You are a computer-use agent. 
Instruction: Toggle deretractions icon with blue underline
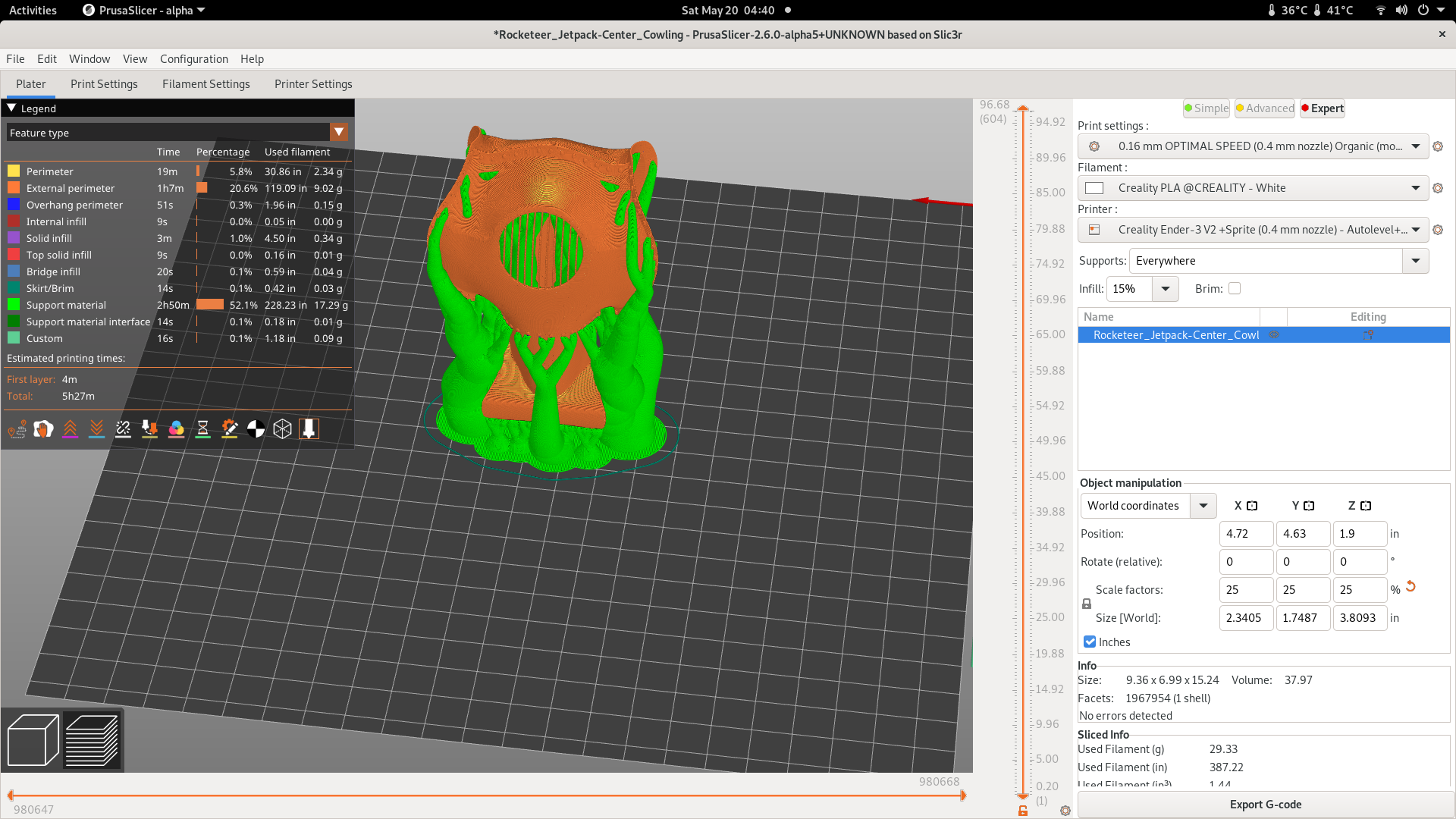(x=96, y=429)
